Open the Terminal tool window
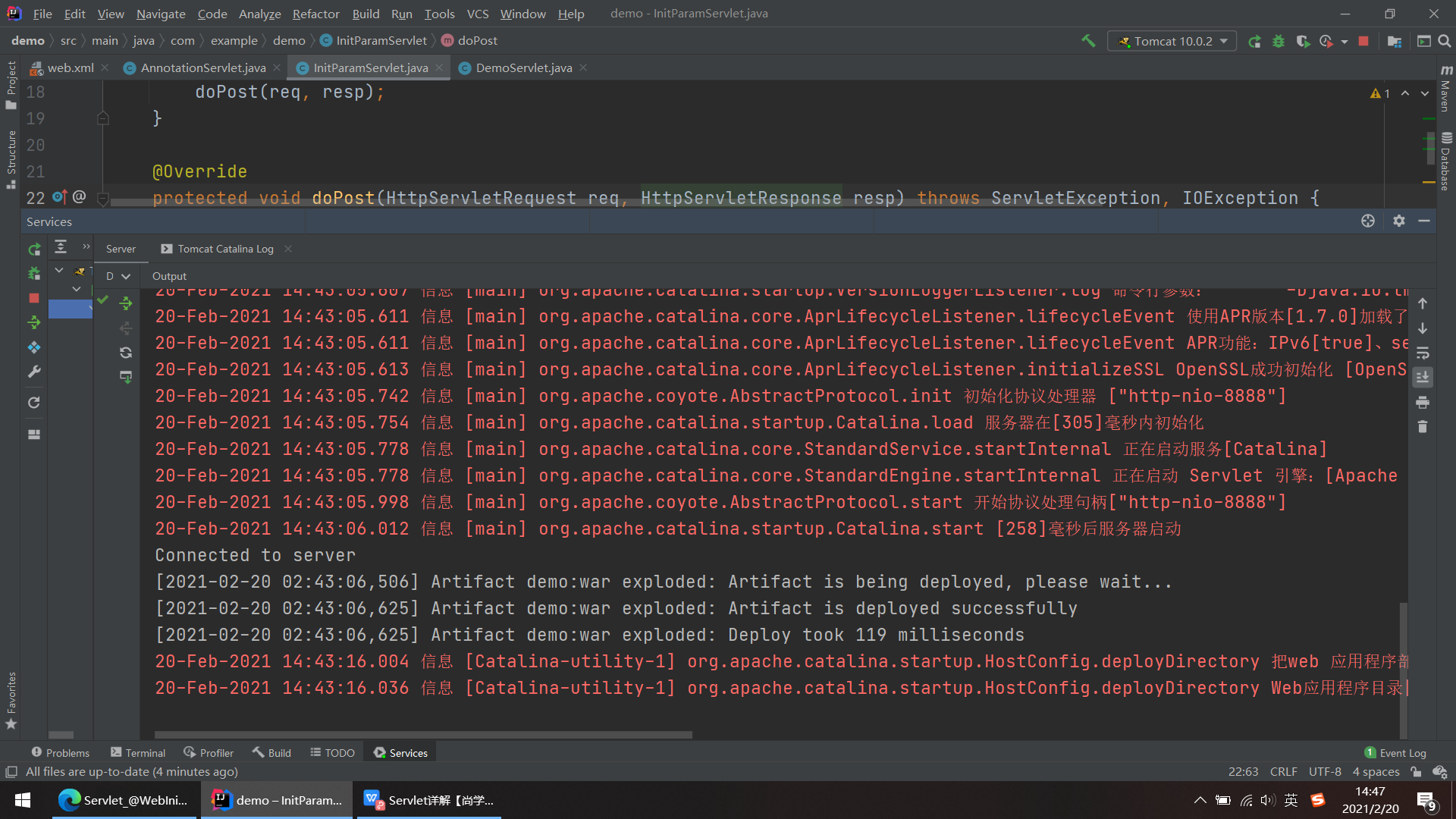Image resolution: width=1456 pixels, height=819 pixels. click(x=138, y=753)
